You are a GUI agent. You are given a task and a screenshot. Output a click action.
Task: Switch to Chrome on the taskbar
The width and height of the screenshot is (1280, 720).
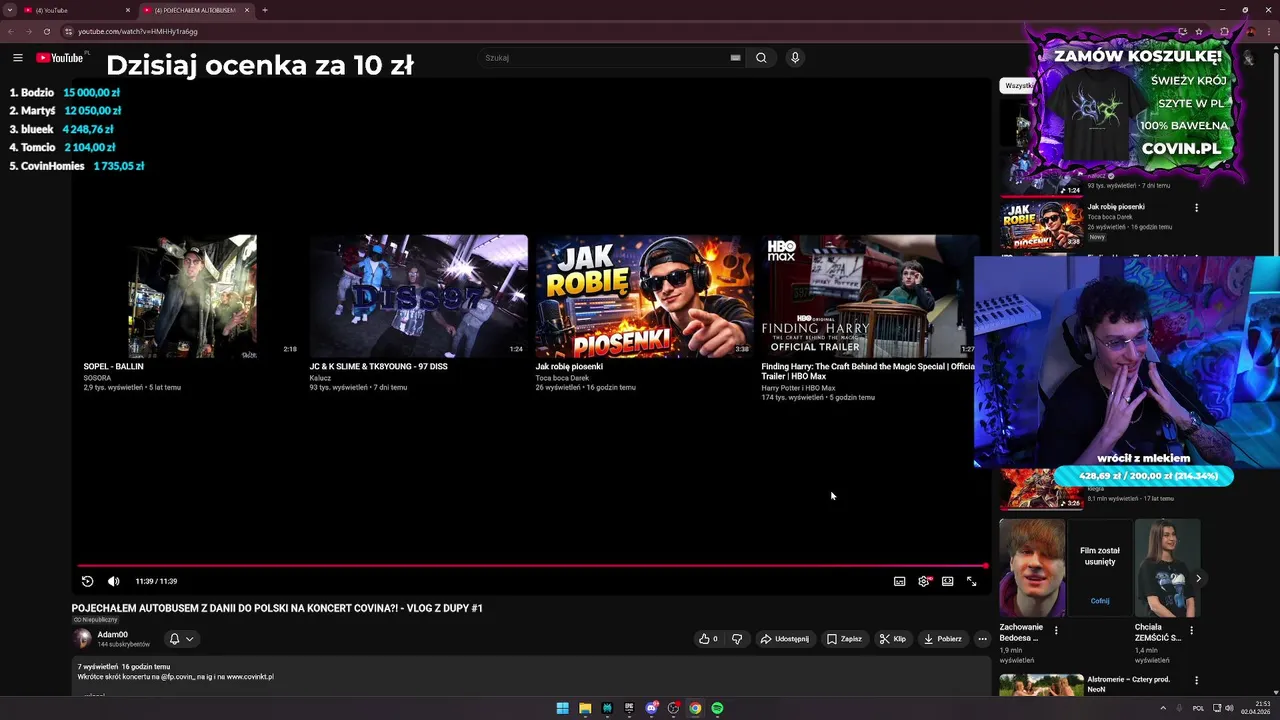tap(695, 708)
